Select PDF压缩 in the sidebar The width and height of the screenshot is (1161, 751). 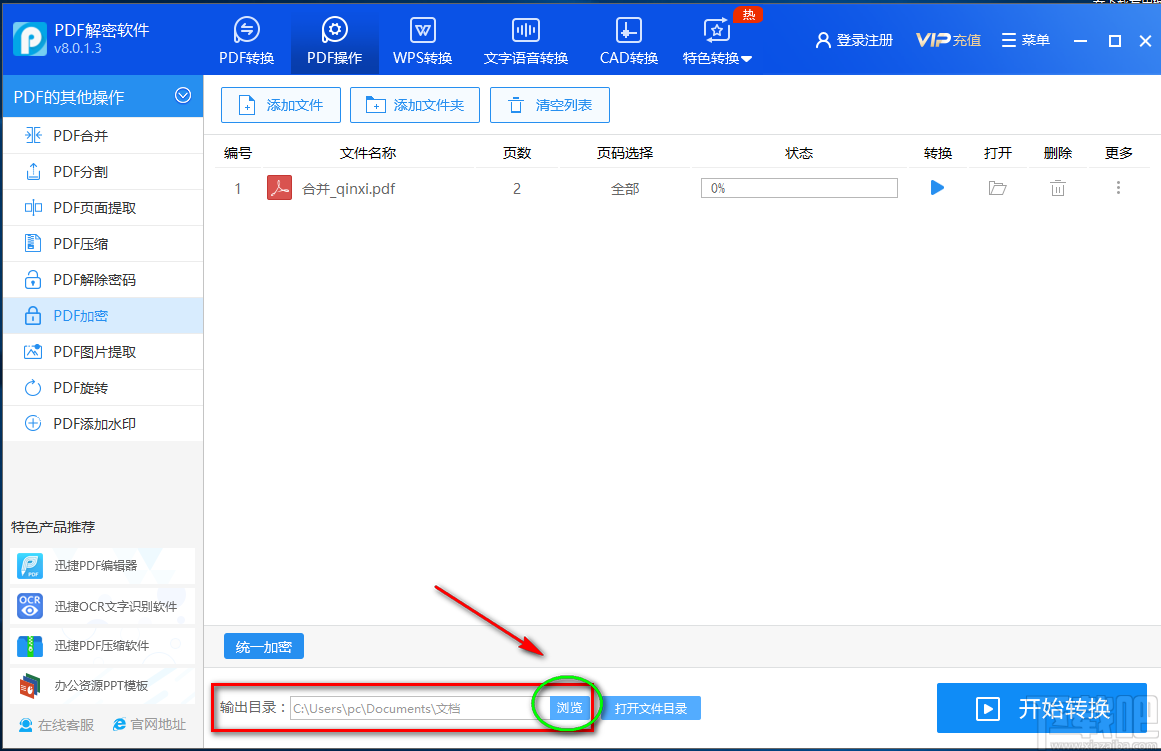point(103,244)
